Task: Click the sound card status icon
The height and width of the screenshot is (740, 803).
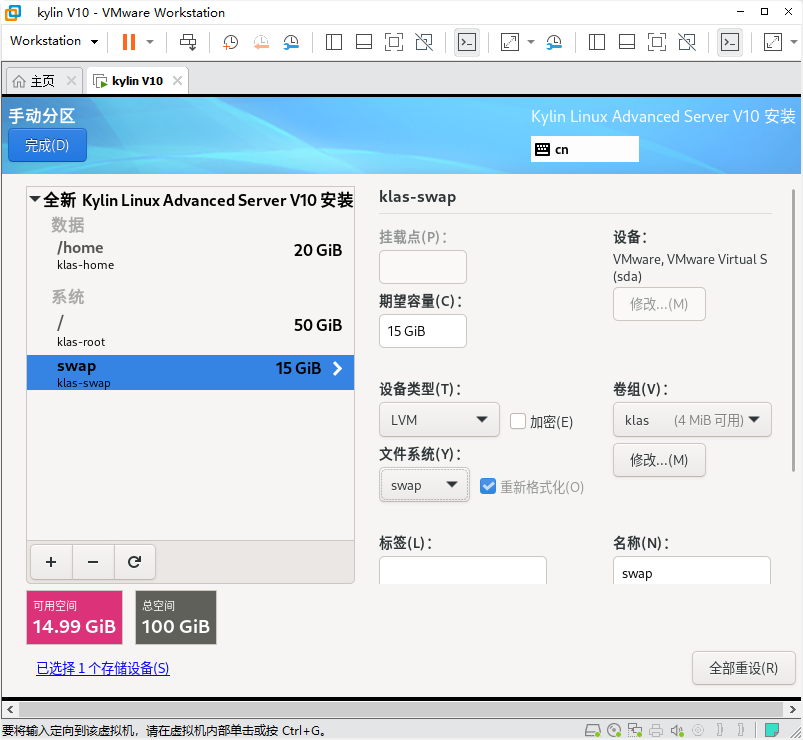Action: [677, 730]
